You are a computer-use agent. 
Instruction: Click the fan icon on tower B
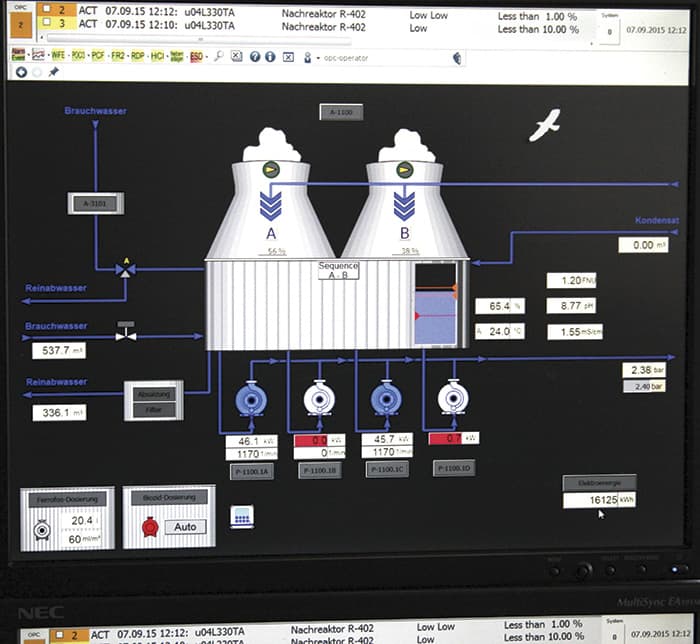pos(404,170)
